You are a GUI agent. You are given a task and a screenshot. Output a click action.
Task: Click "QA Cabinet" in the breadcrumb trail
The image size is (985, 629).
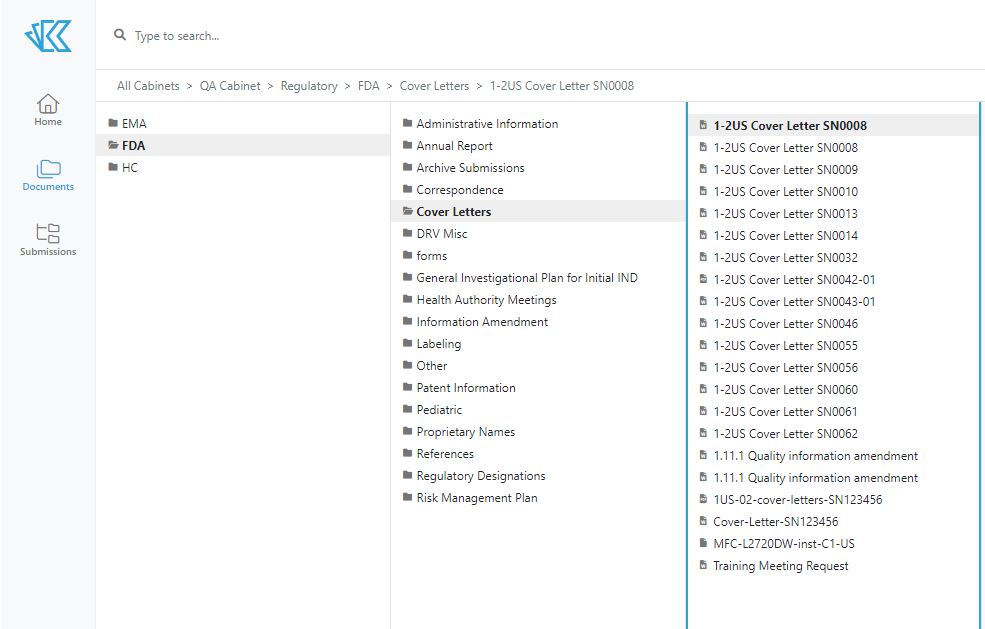point(230,86)
